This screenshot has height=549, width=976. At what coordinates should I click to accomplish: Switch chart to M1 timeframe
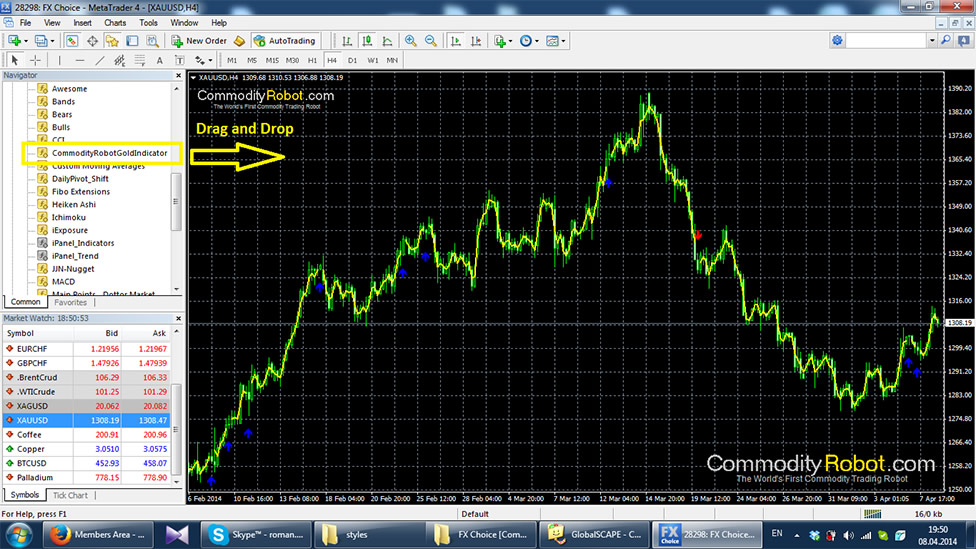click(232, 60)
